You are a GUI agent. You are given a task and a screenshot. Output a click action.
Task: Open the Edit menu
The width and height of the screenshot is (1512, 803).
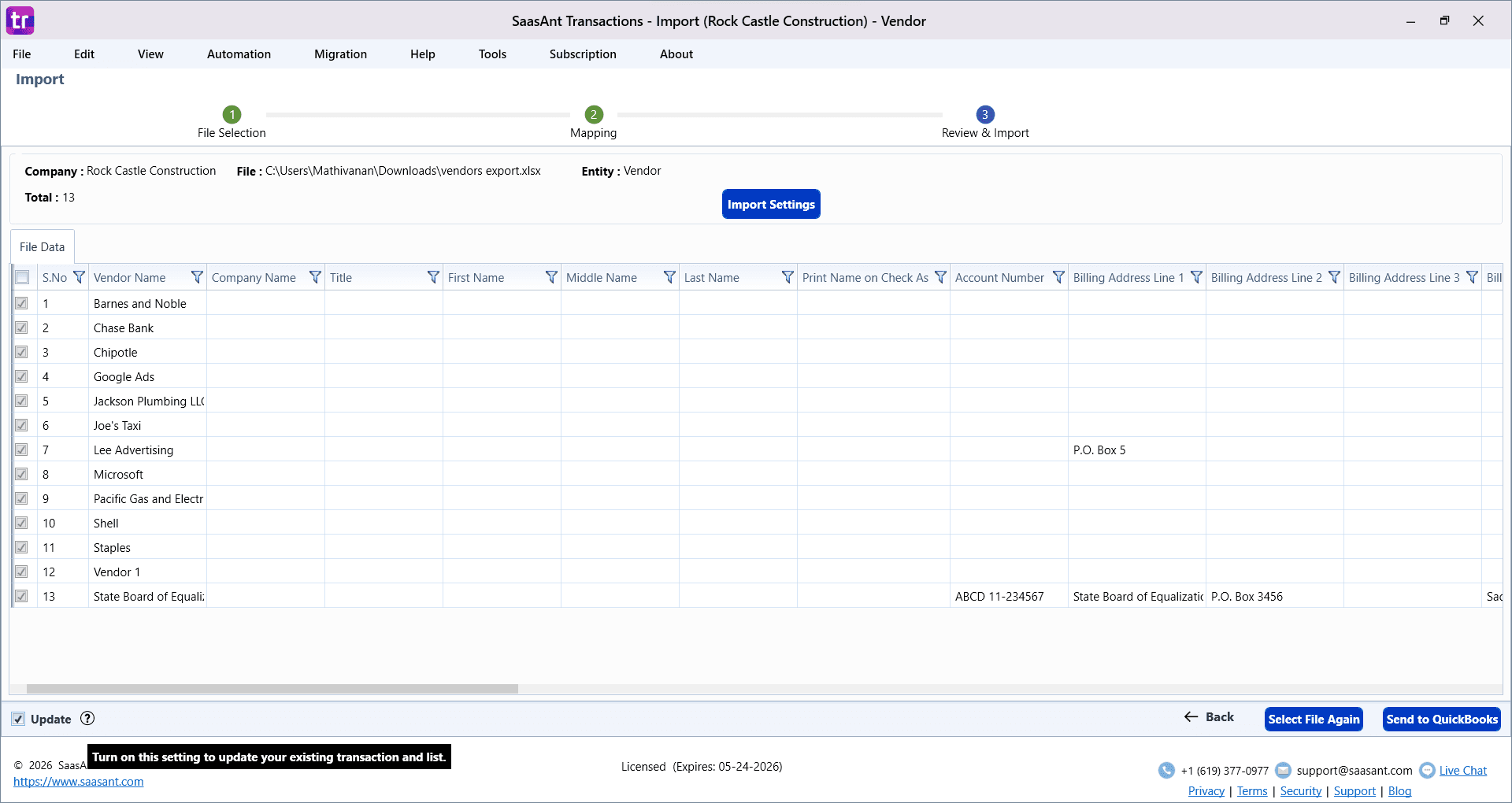coord(84,54)
